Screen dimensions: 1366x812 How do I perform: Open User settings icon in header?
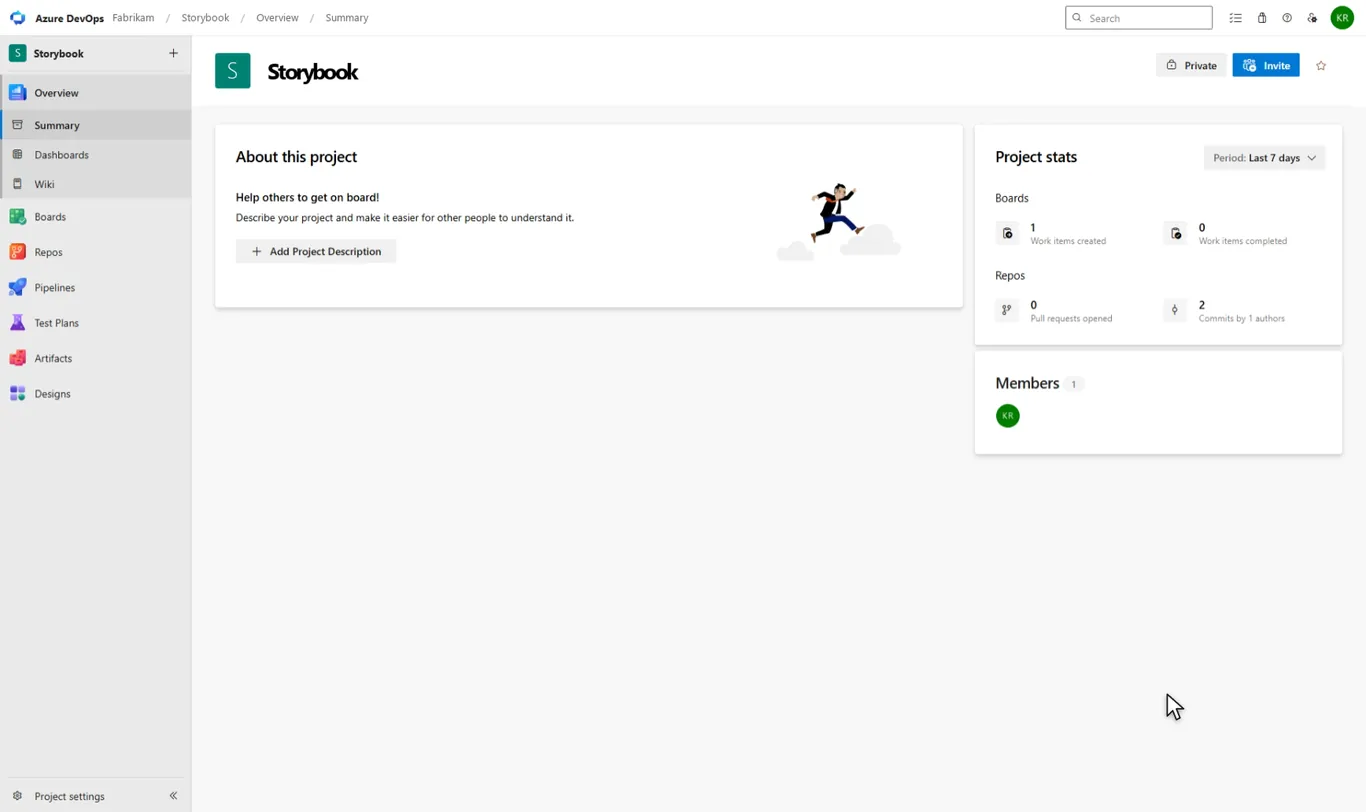(1312, 18)
